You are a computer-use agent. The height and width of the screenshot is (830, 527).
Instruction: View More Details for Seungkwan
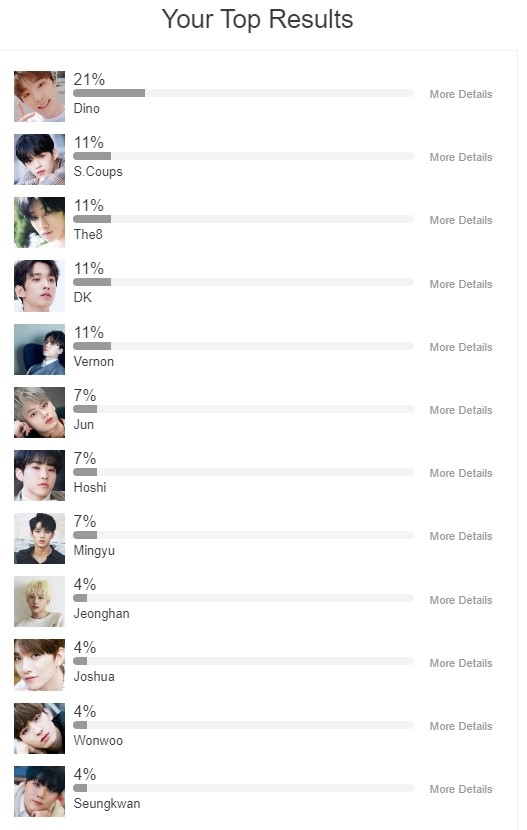460,789
